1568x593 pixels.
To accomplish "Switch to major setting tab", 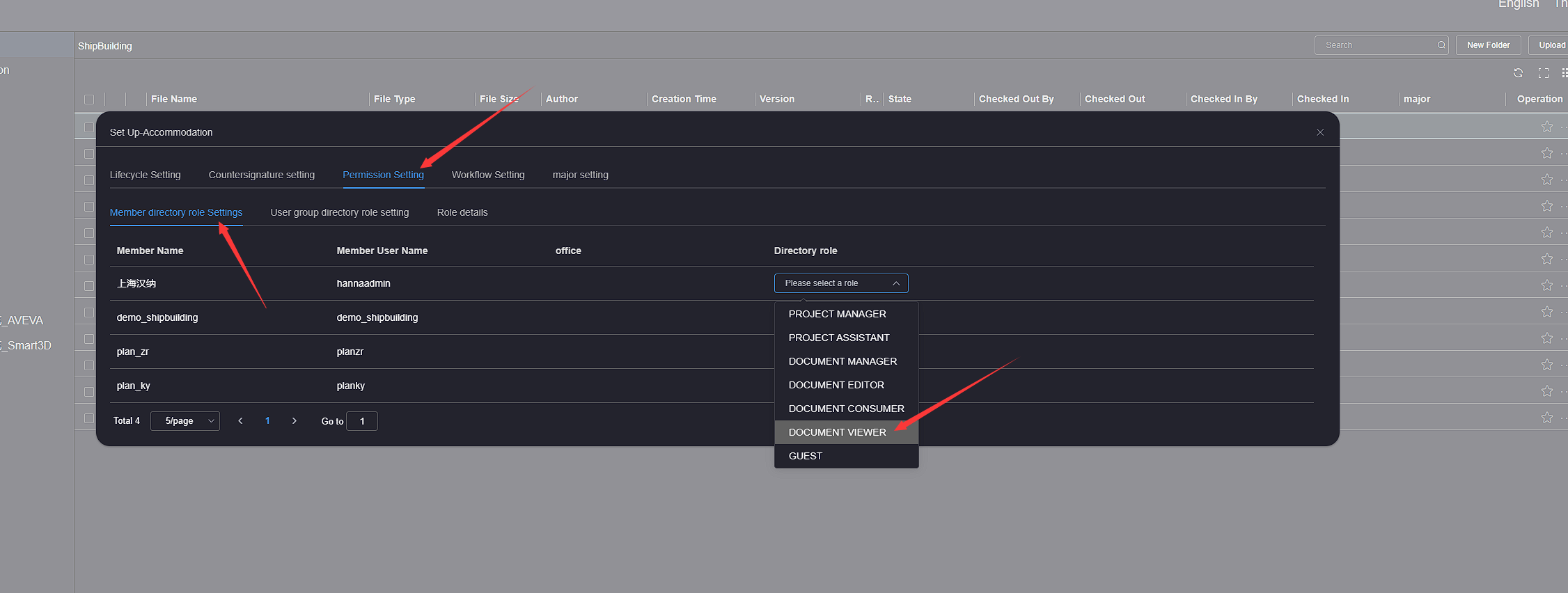I will pyautogui.click(x=581, y=175).
